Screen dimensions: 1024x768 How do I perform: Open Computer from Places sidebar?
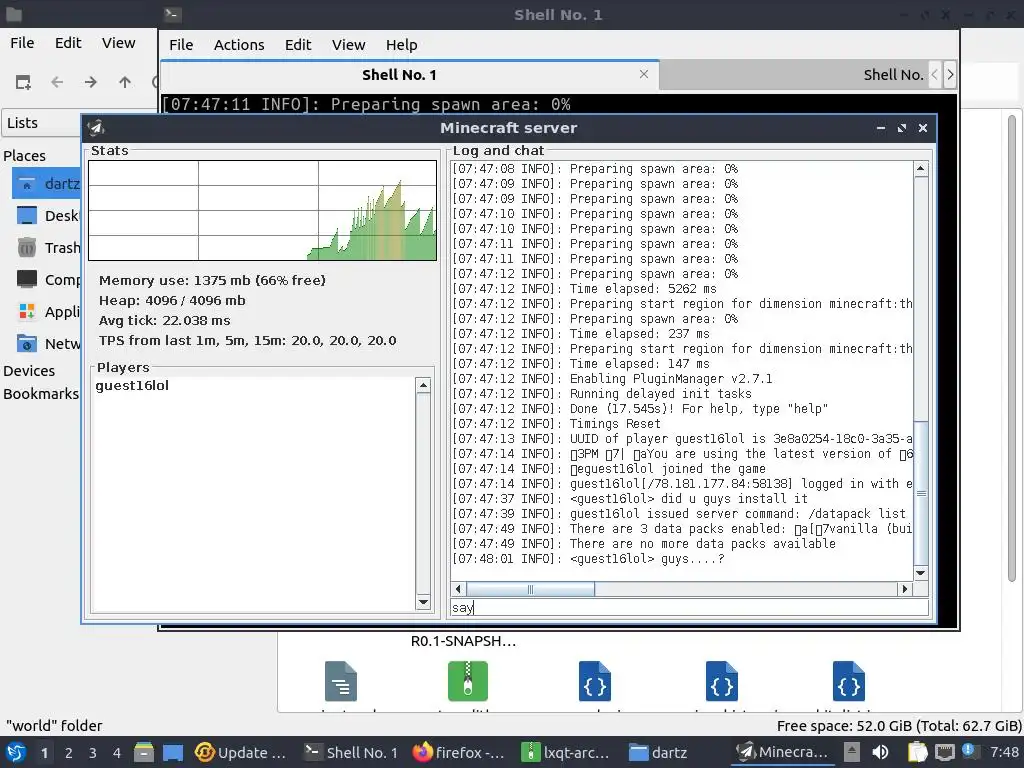pyautogui.click(x=47, y=280)
